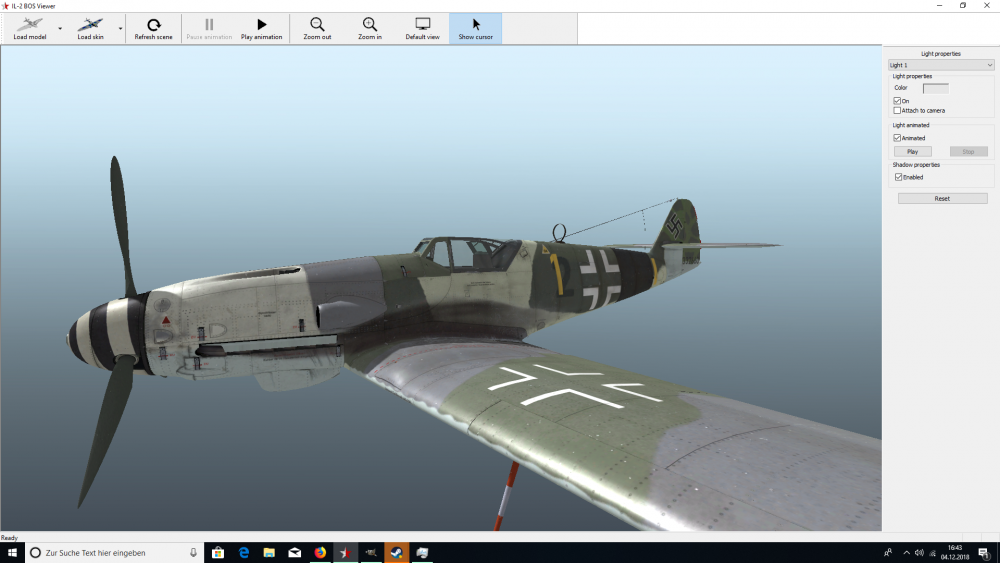The image size is (1000, 563).
Task: Click the Load model toolbar button
Action: pos(30,29)
